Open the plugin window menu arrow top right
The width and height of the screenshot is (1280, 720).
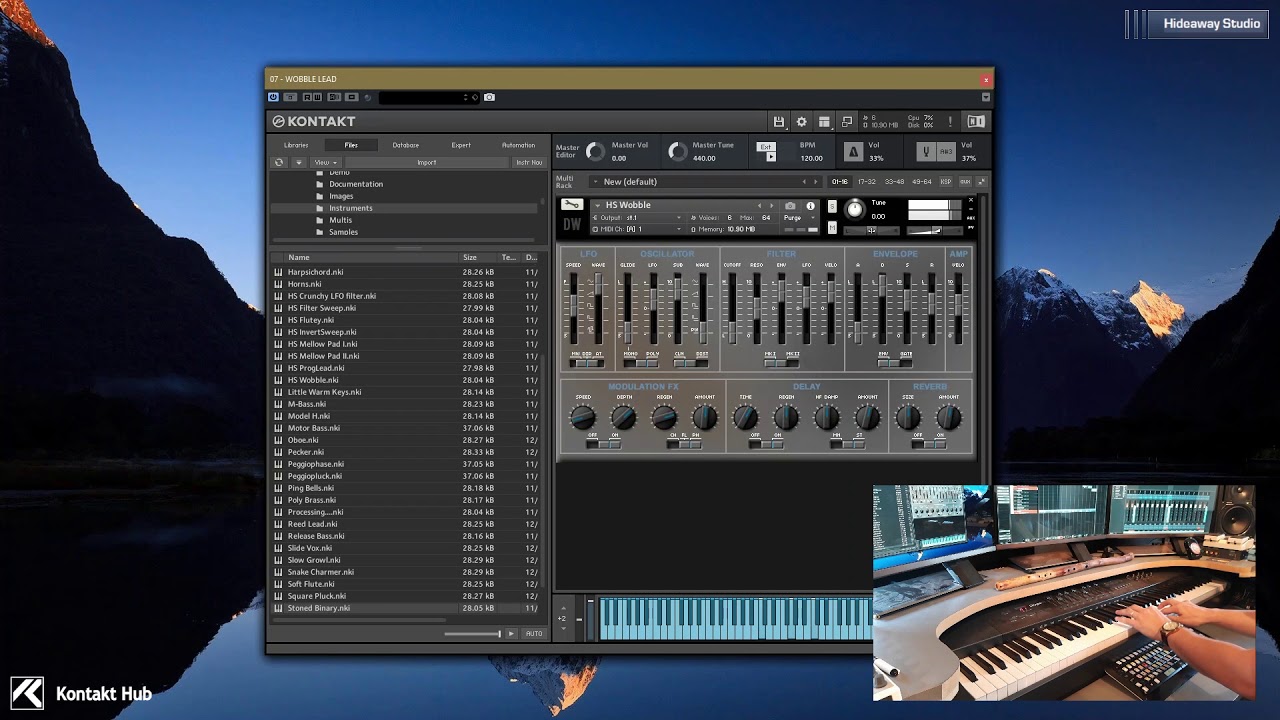point(986,97)
